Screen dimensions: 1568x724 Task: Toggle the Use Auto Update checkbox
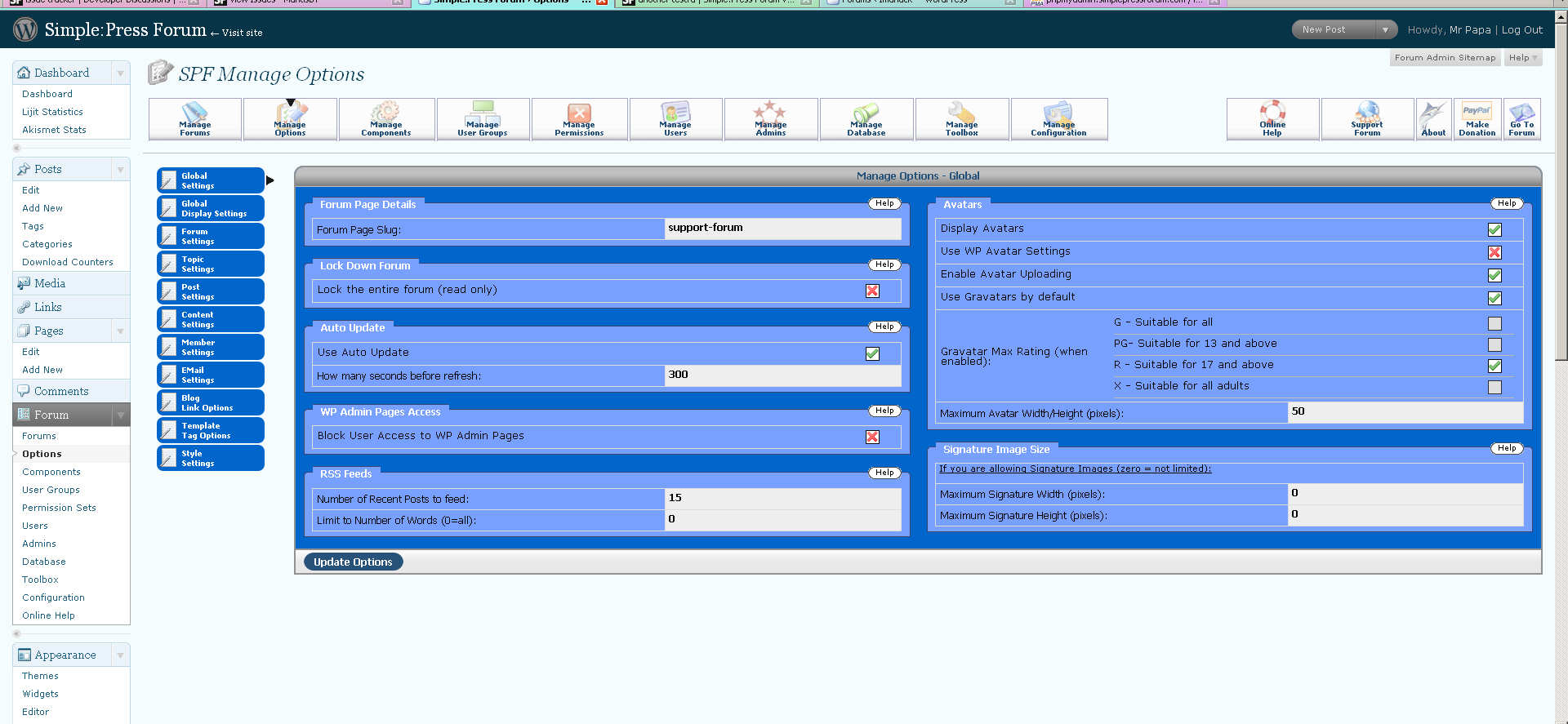(872, 353)
